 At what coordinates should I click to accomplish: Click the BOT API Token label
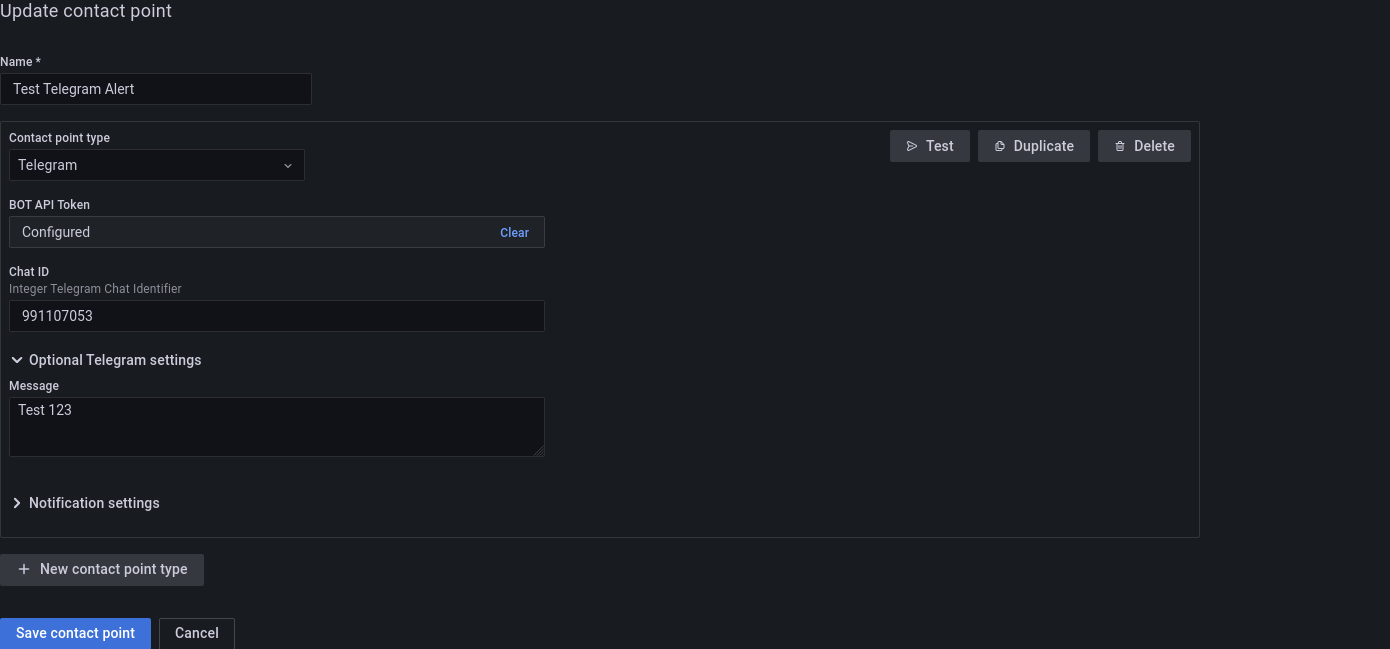(49, 205)
